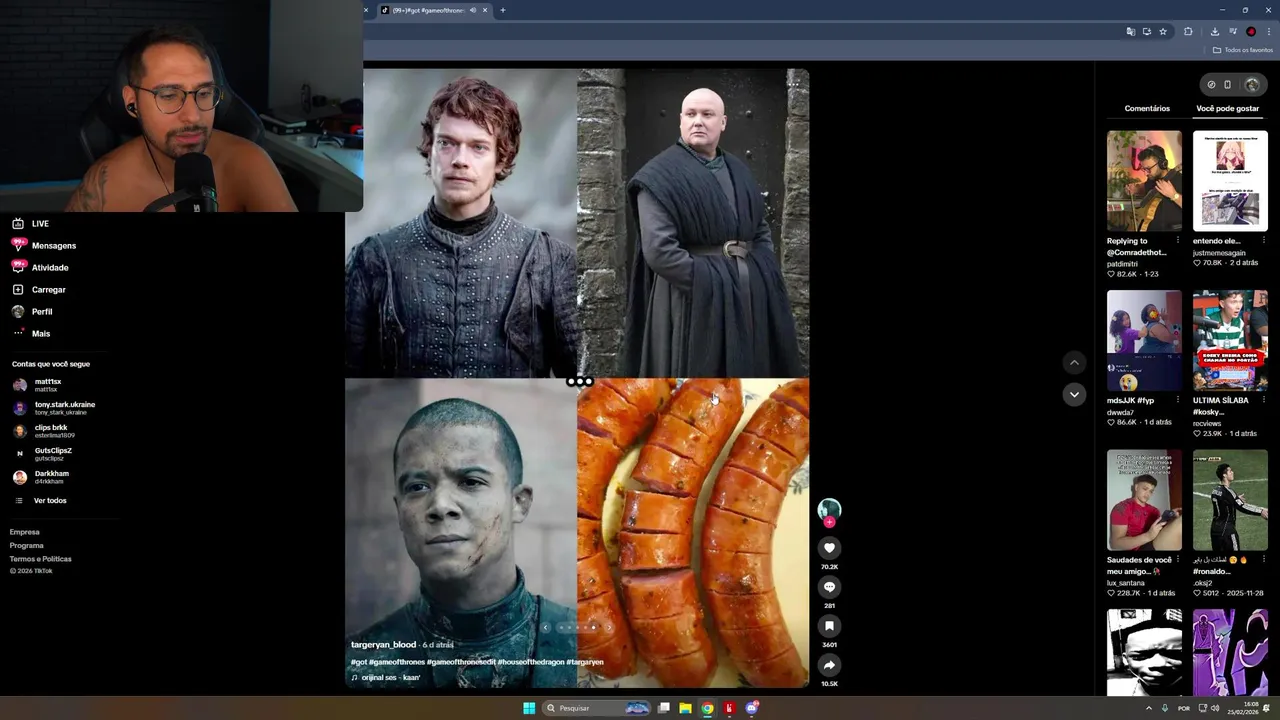This screenshot has height=720, width=1280.
Task: Open the Programa footer link
Action: [27, 546]
